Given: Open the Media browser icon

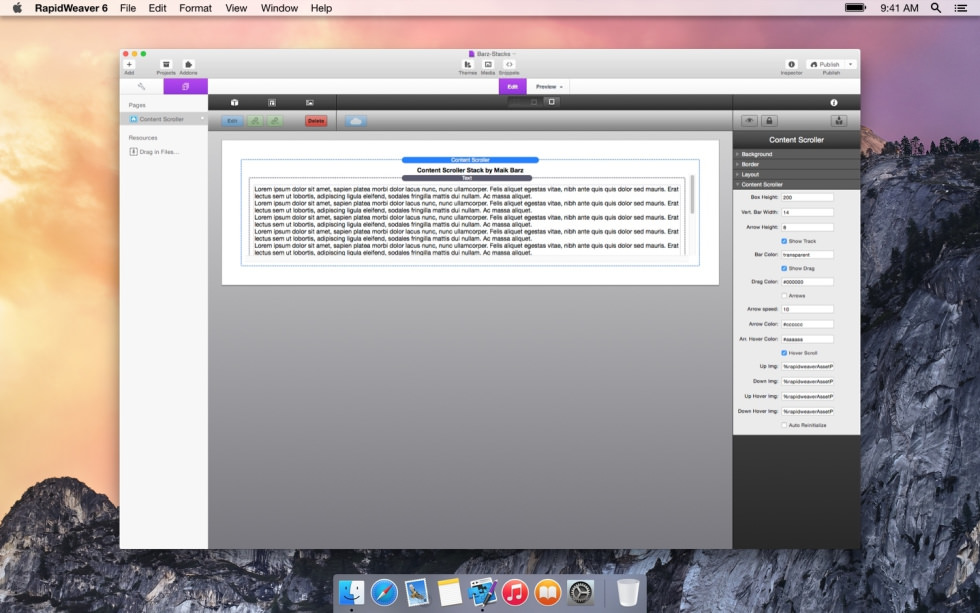Looking at the screenshot, I should [488, 64].
